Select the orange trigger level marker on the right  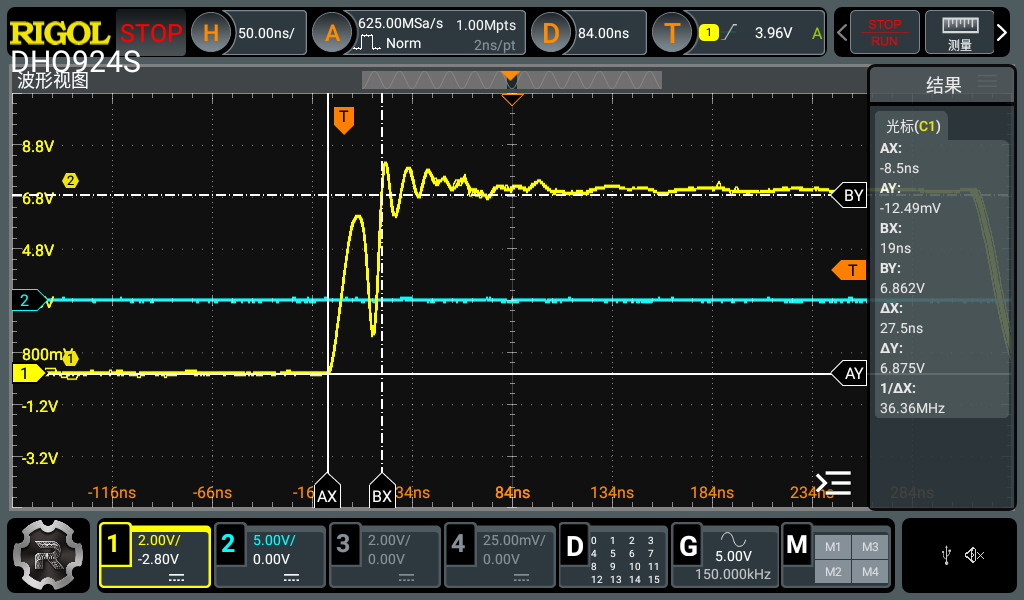pyautogui.click(x=849, y=270)
